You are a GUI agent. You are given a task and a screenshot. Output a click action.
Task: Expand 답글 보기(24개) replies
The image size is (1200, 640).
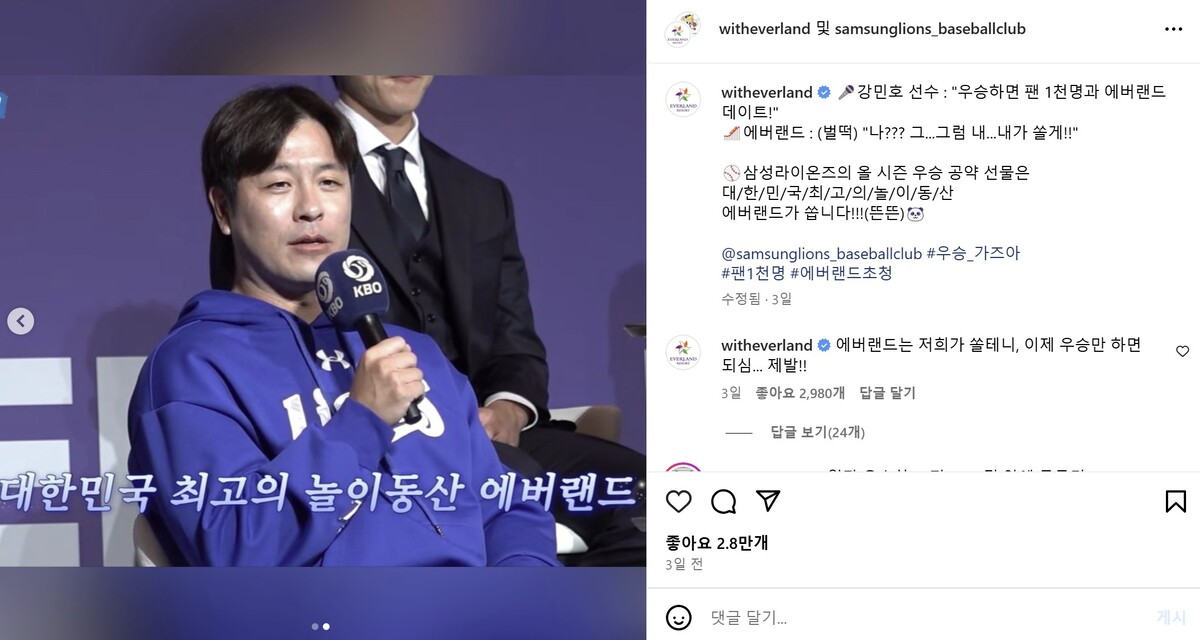coord(818,432)
